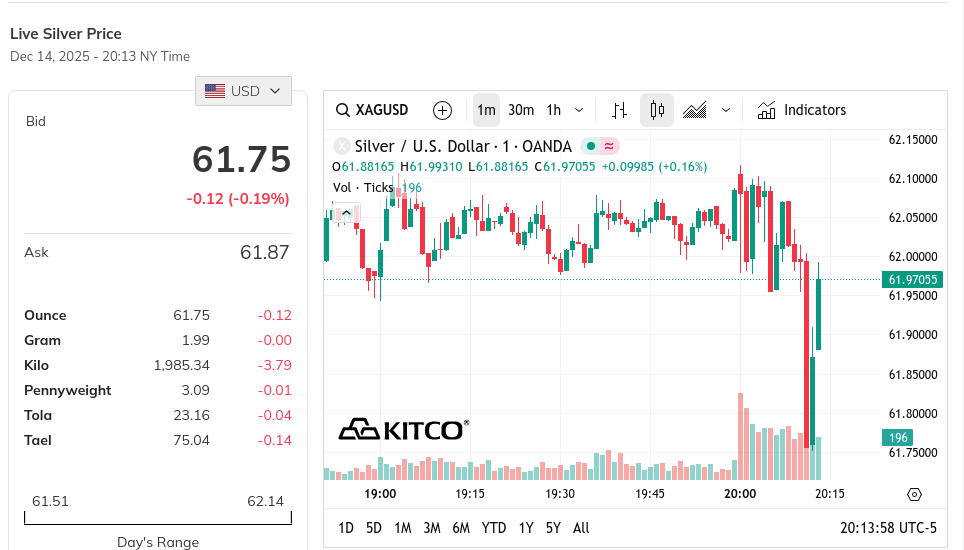The image size is (964, 550).
Task: Click the Pennyweight row label
Action: pyautogui.click(x=68, y=390)
